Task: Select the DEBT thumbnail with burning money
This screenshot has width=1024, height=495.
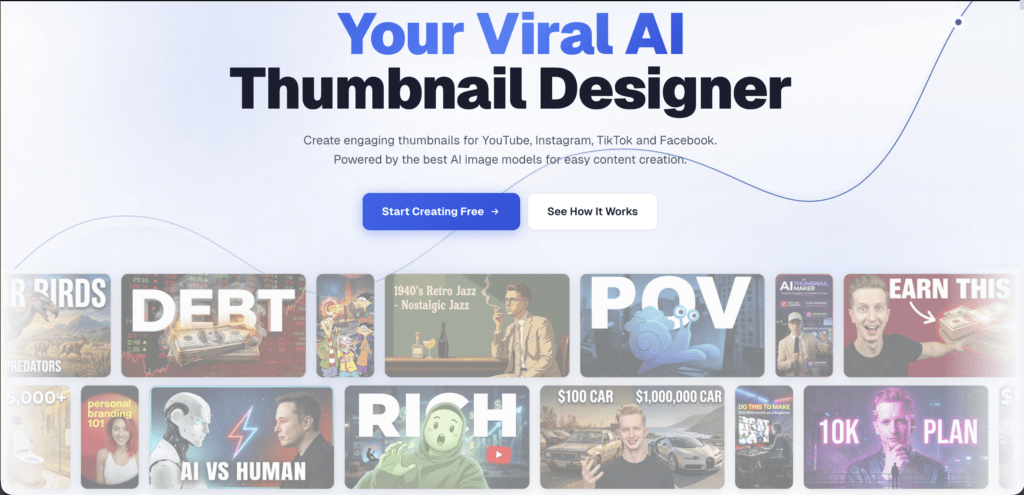Action: (214, 325)
